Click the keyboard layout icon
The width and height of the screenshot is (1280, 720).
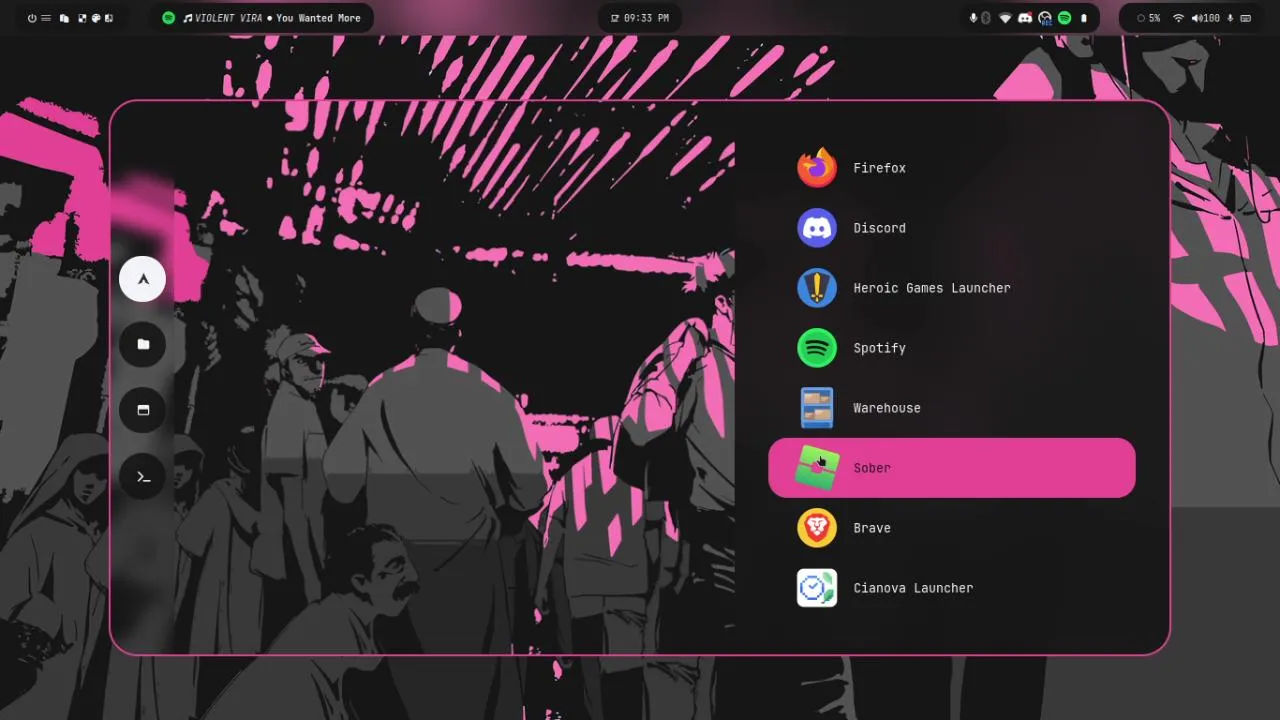point(1245,18)
